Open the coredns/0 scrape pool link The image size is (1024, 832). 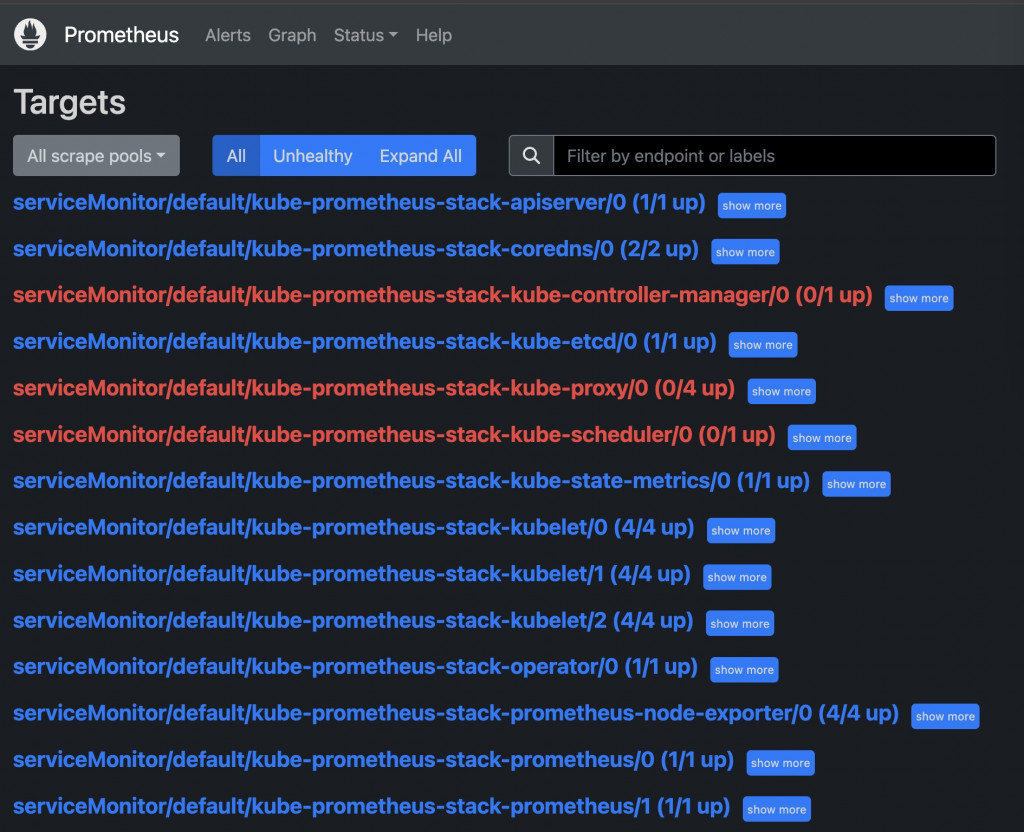(356, 249)
